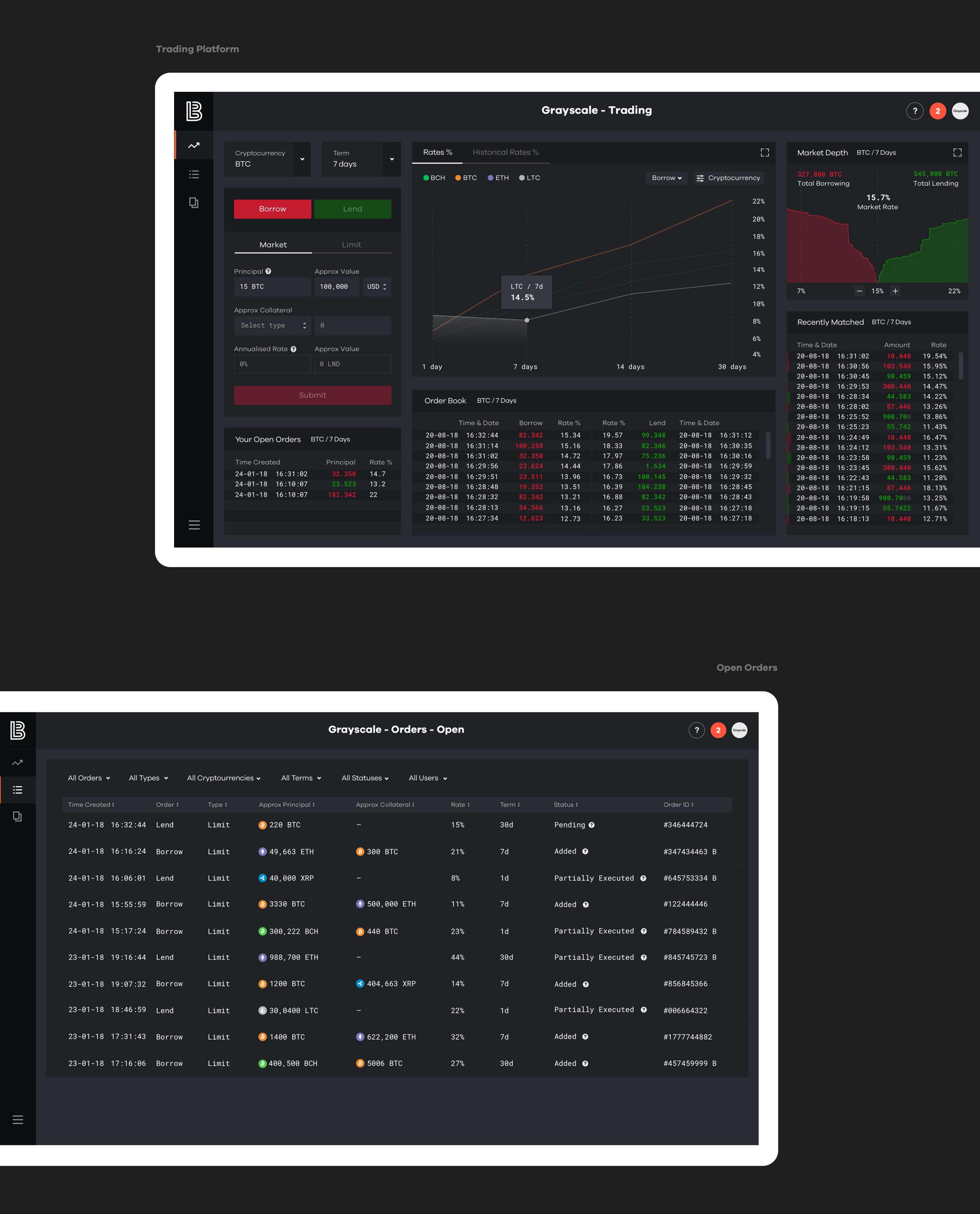Expand the Market Depth panel to fullscreen
Image resolution: width=980 pixels, height=1214 pixels.
(957, 153)
